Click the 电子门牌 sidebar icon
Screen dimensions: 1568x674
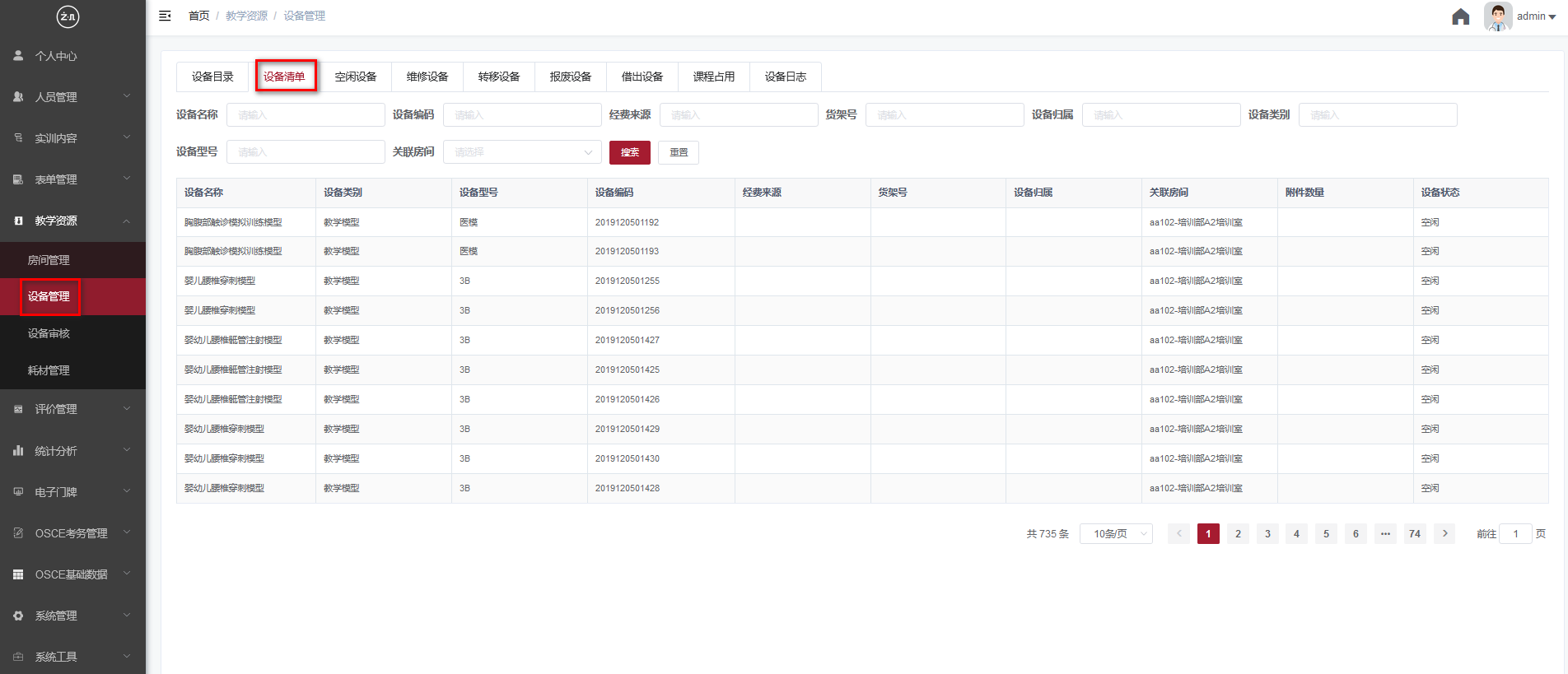coord(18,492)
